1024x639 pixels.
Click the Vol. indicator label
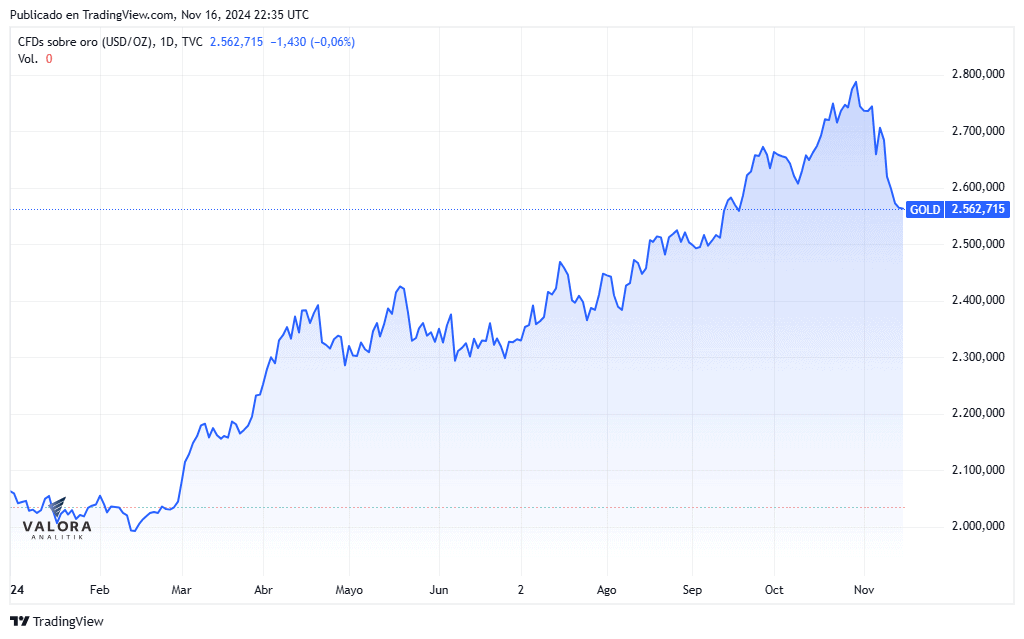point(27,59)
